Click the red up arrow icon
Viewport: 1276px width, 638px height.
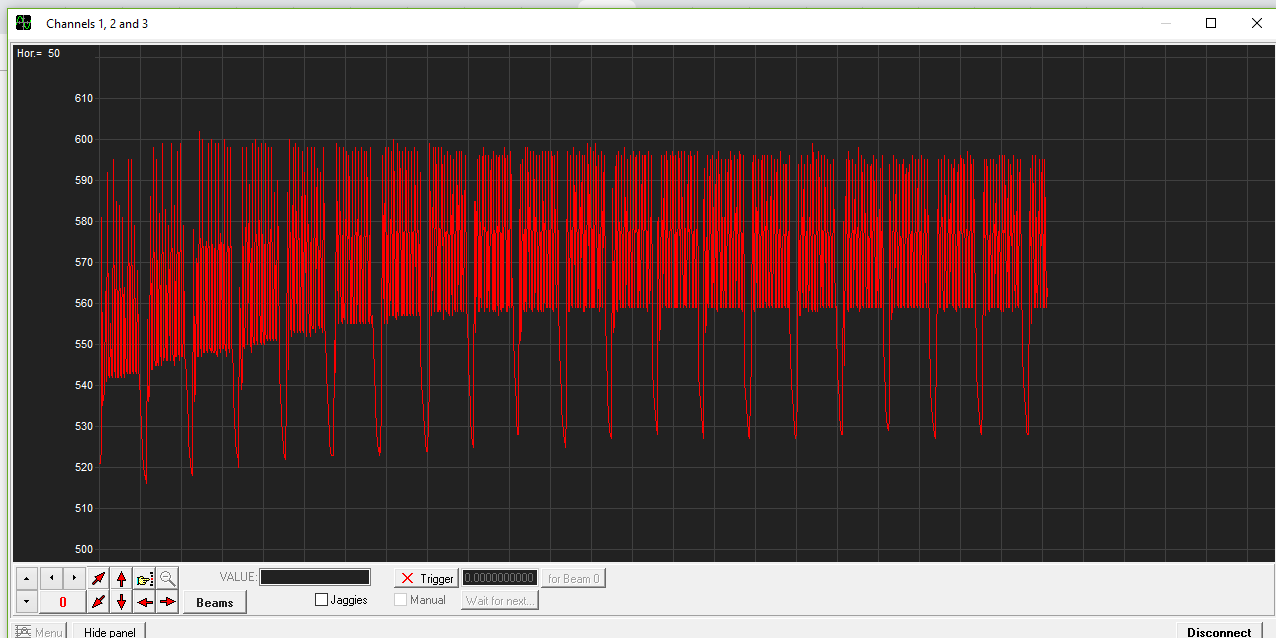coord(121,578)
